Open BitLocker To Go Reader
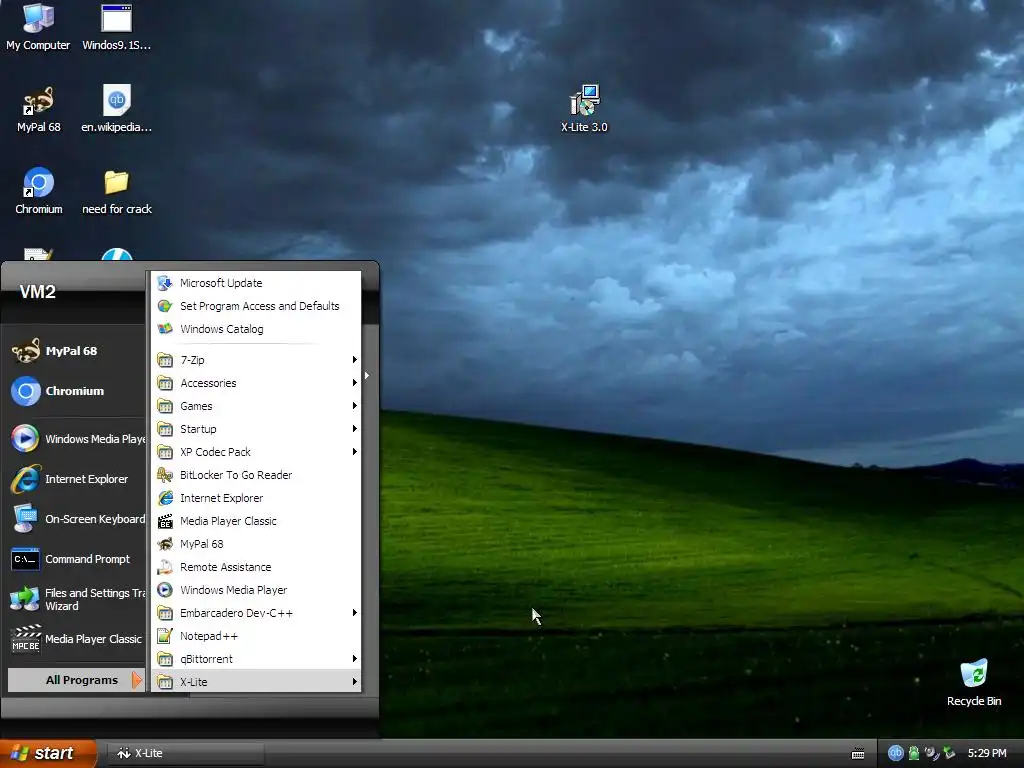Screen dimensions: 1024x768 click(256, 475)
